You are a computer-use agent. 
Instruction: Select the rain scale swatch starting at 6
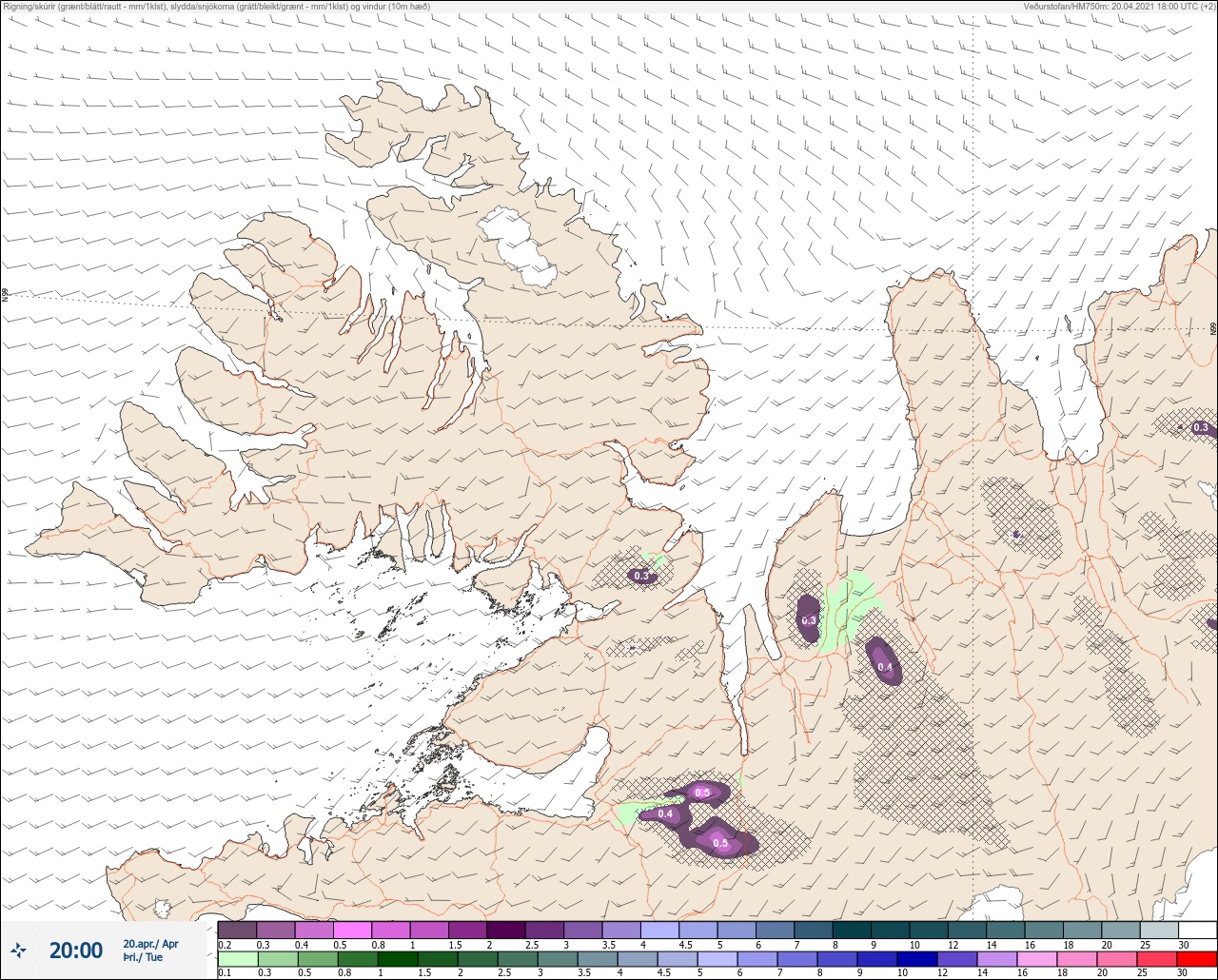(757, 960)
